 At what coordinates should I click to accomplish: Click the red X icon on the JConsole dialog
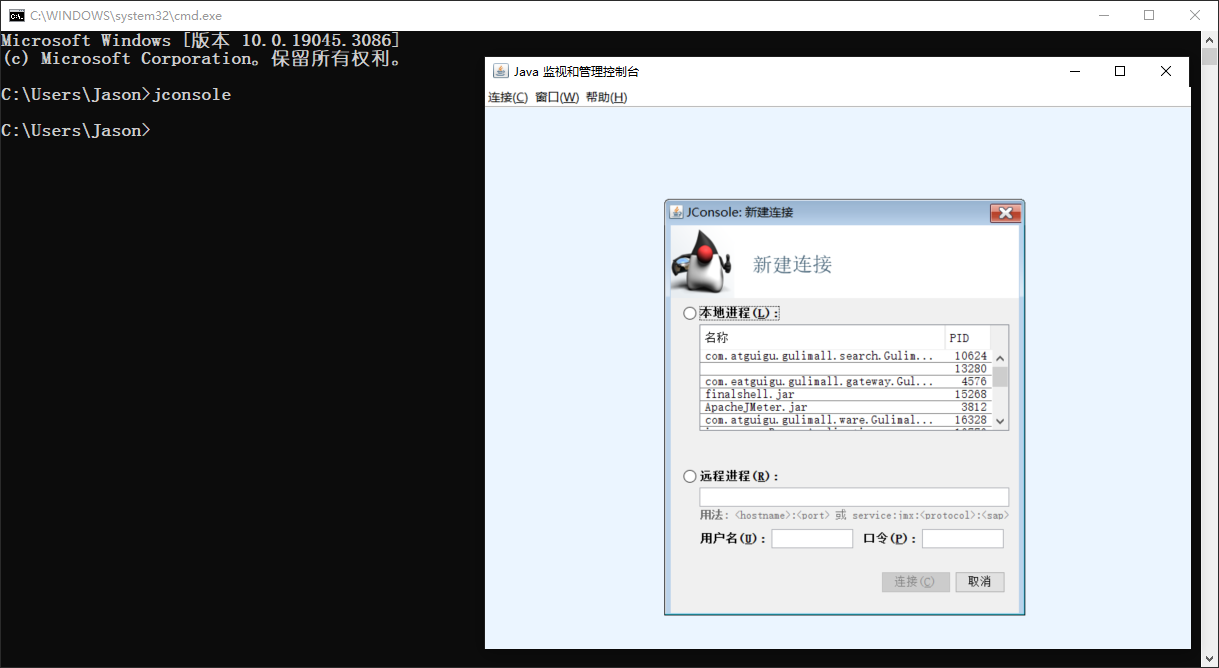point(1006,212)
